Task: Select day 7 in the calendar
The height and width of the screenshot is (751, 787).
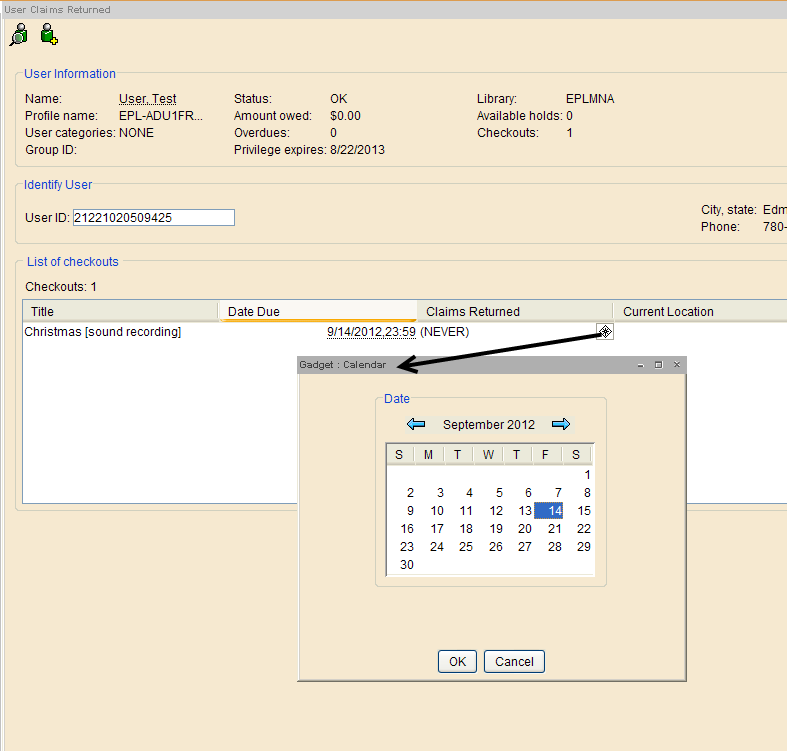Action: [x=549, y=492]
